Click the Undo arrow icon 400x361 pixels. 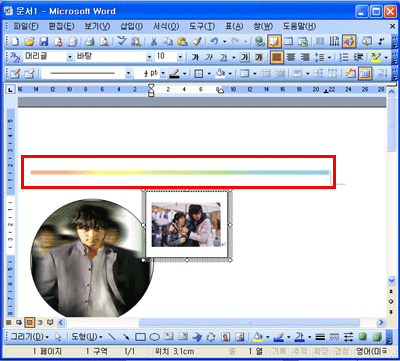(x=214, y=41)
